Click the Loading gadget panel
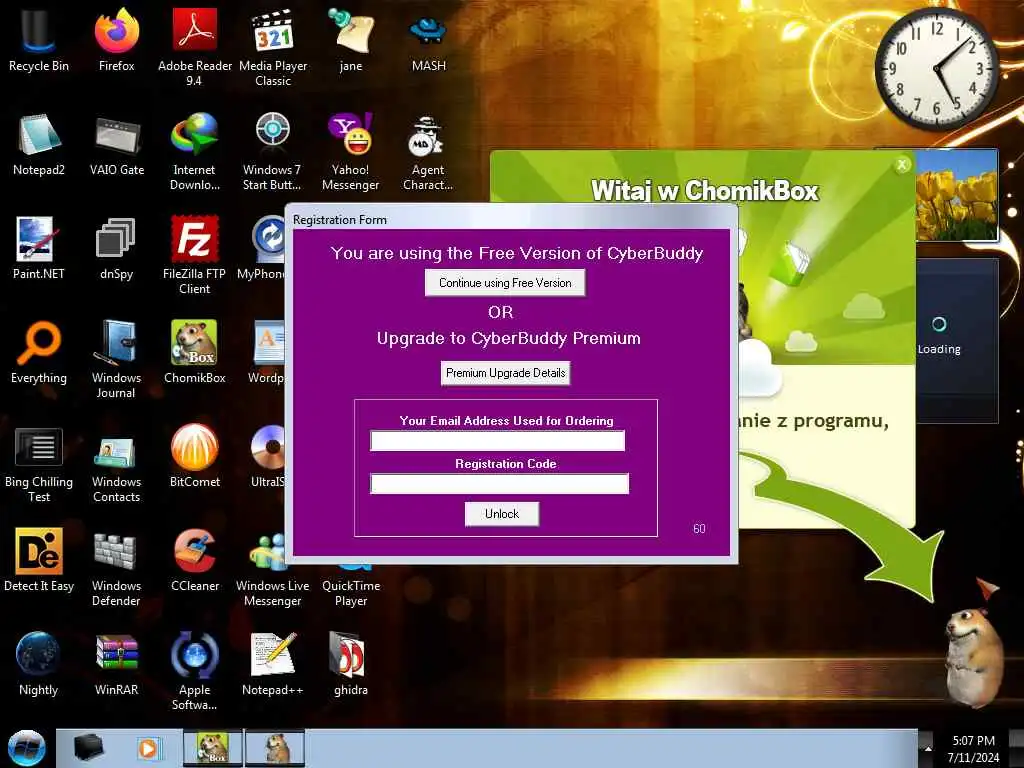The height and width of the screenshot is (768, 1024). tap(957, 340)
